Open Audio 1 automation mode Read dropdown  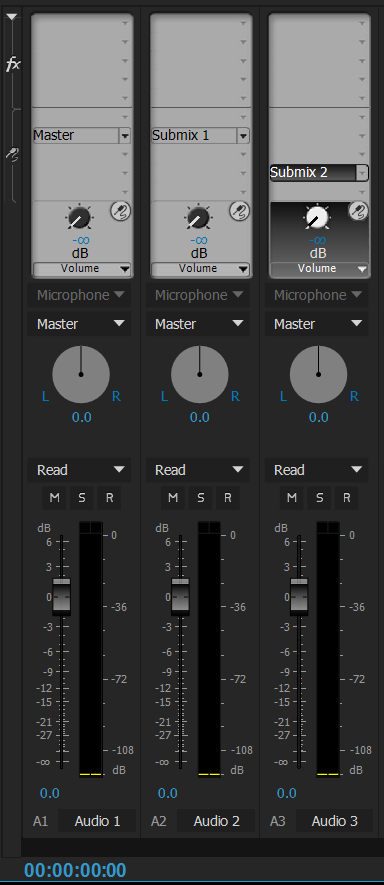pyautogui.click(x=79, y=470)
